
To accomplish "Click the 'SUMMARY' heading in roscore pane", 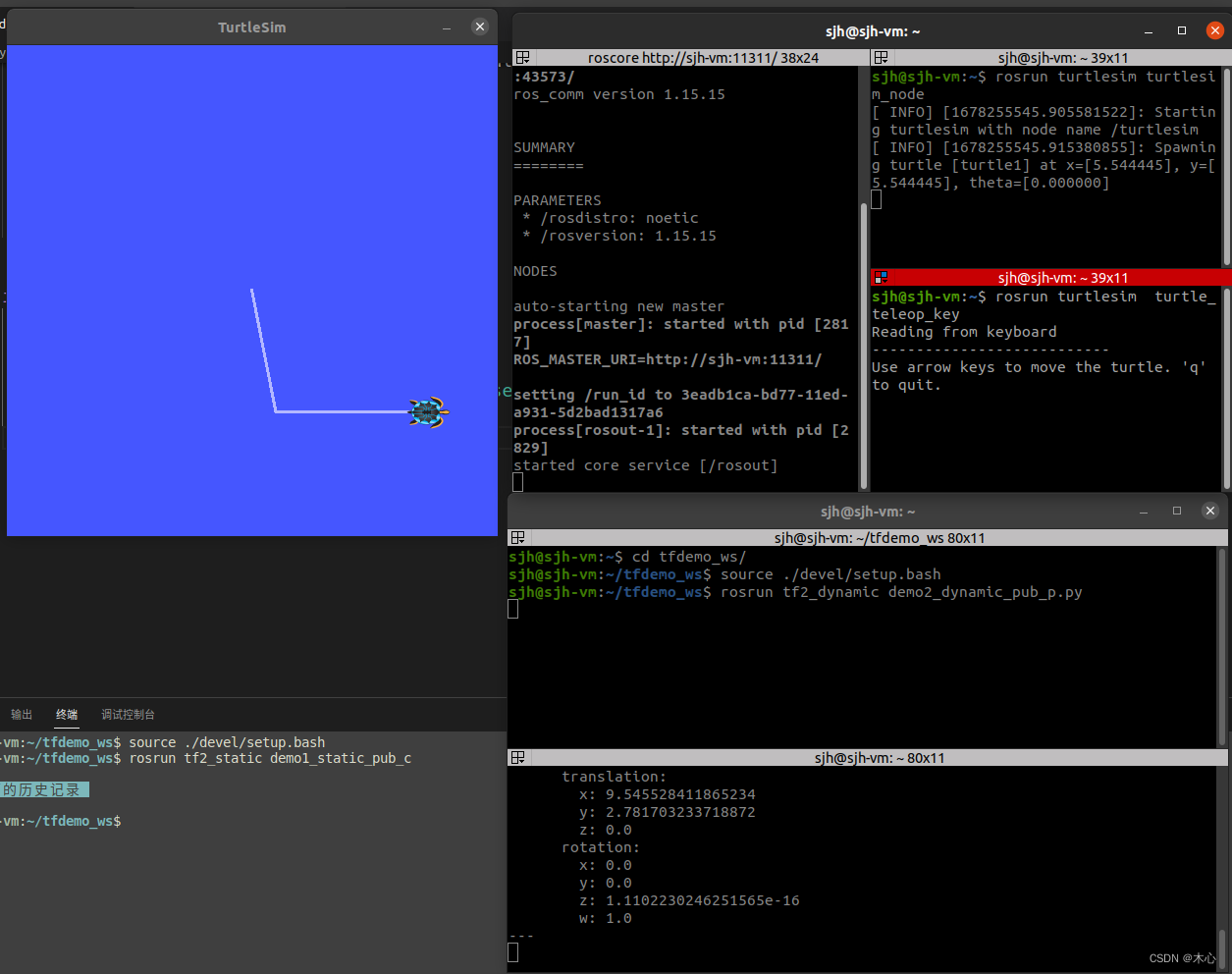I will click(545, 147).
